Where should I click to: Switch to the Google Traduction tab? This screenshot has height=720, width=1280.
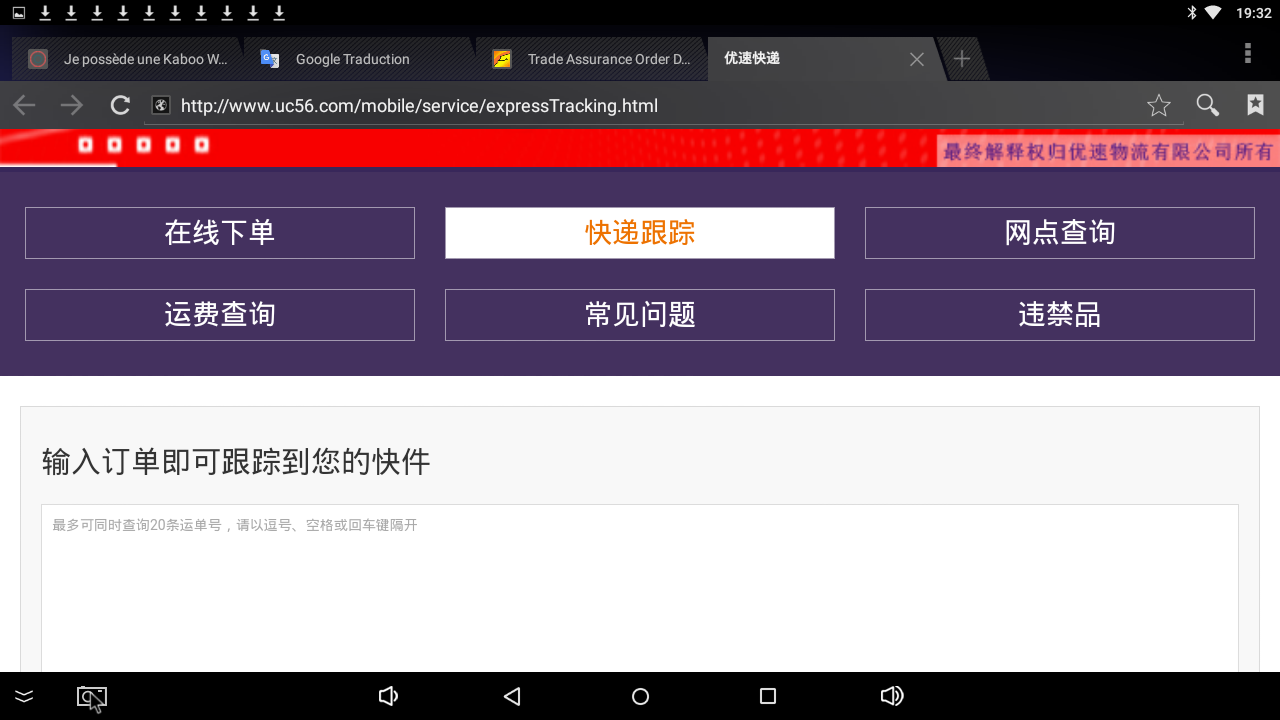click(x=359, y=59)
